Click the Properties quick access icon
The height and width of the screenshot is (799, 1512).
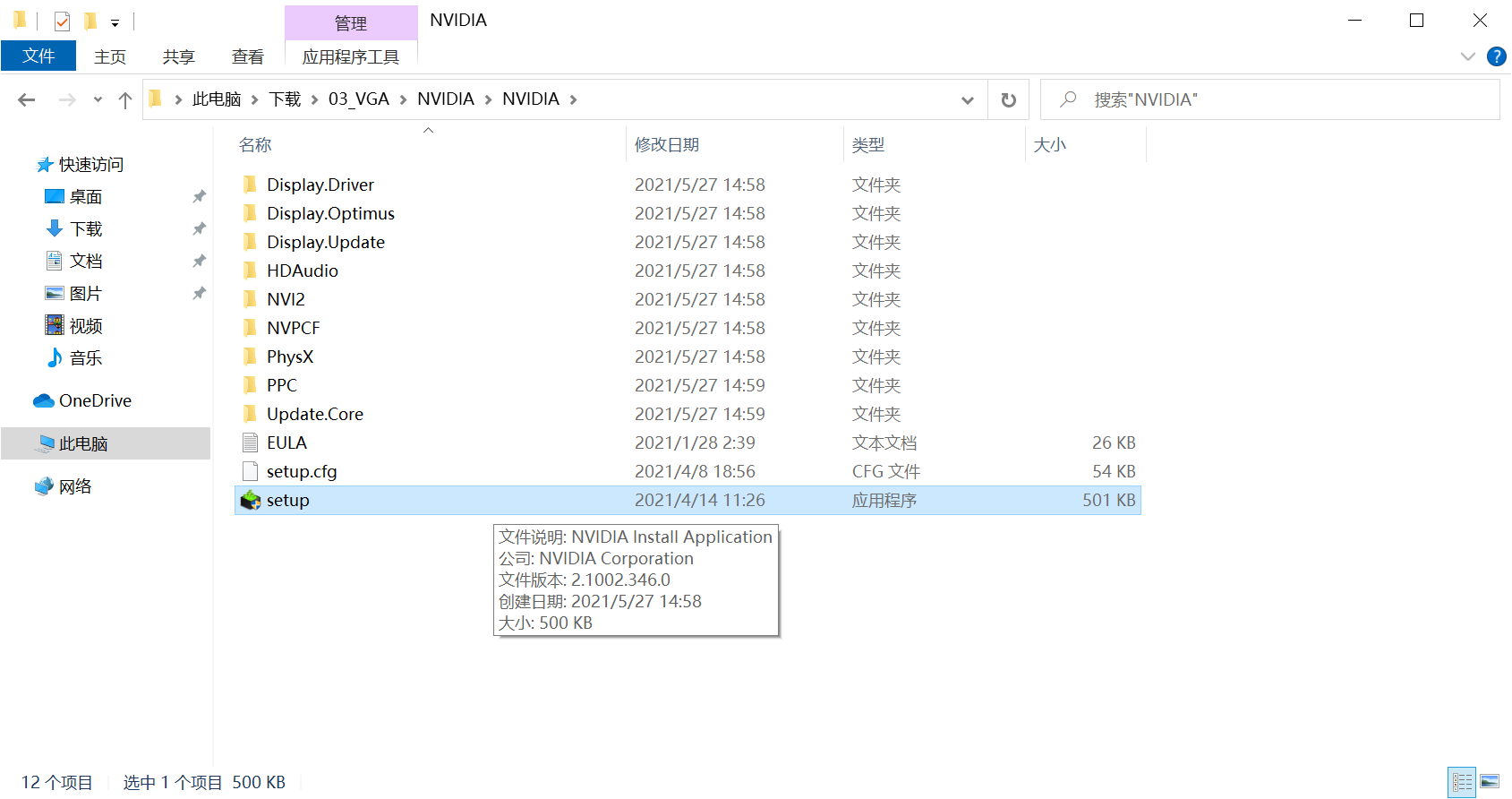[x=62, y=21]
